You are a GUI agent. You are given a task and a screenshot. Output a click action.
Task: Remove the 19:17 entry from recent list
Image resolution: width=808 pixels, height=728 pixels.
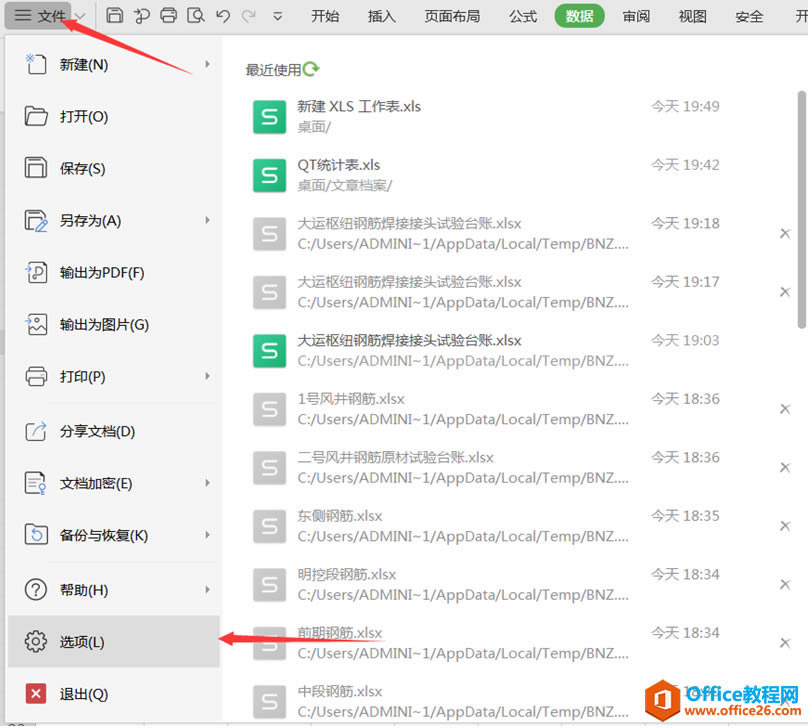point(785,292)
